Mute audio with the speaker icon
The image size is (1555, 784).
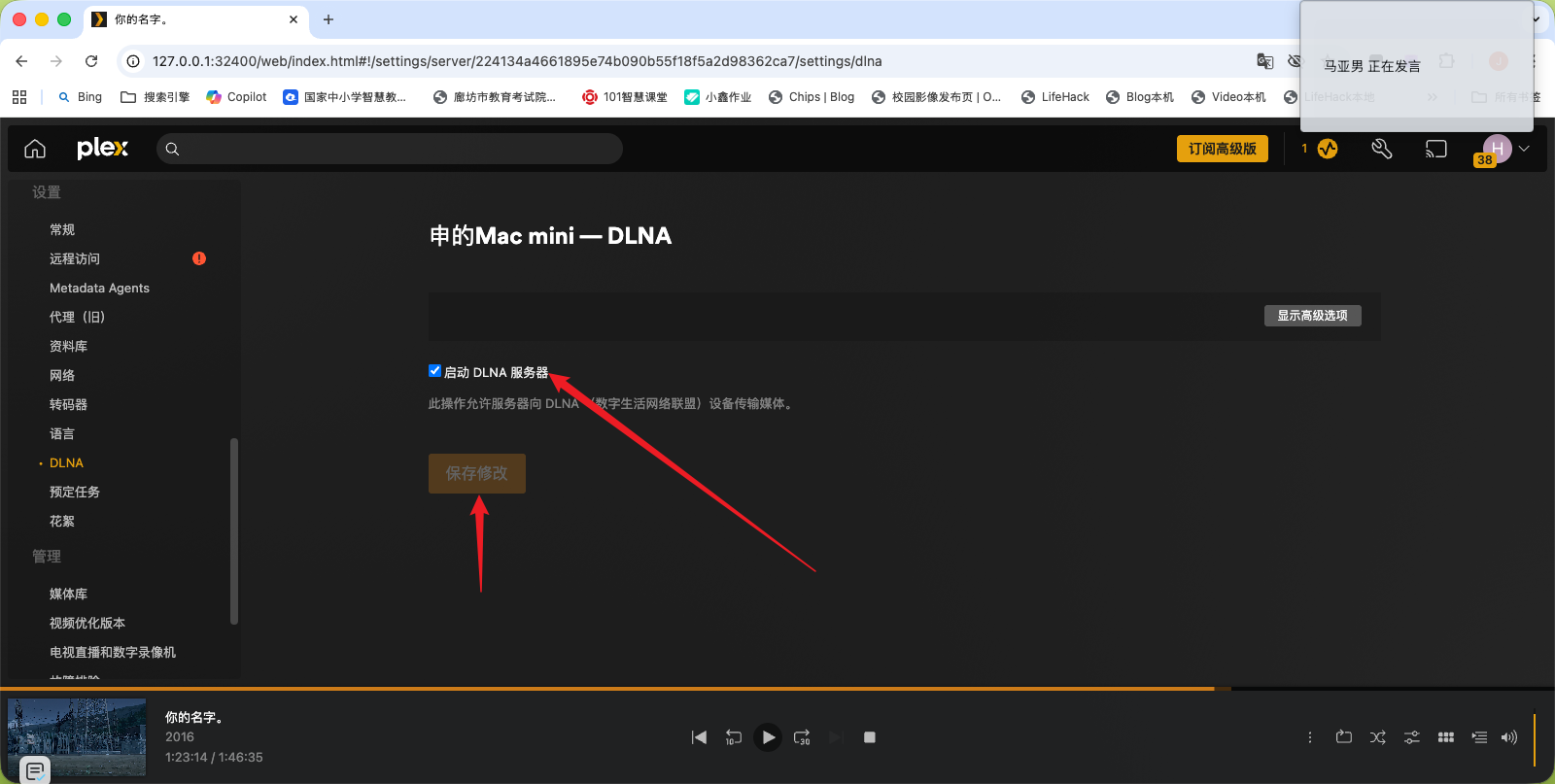(1508, 737)
